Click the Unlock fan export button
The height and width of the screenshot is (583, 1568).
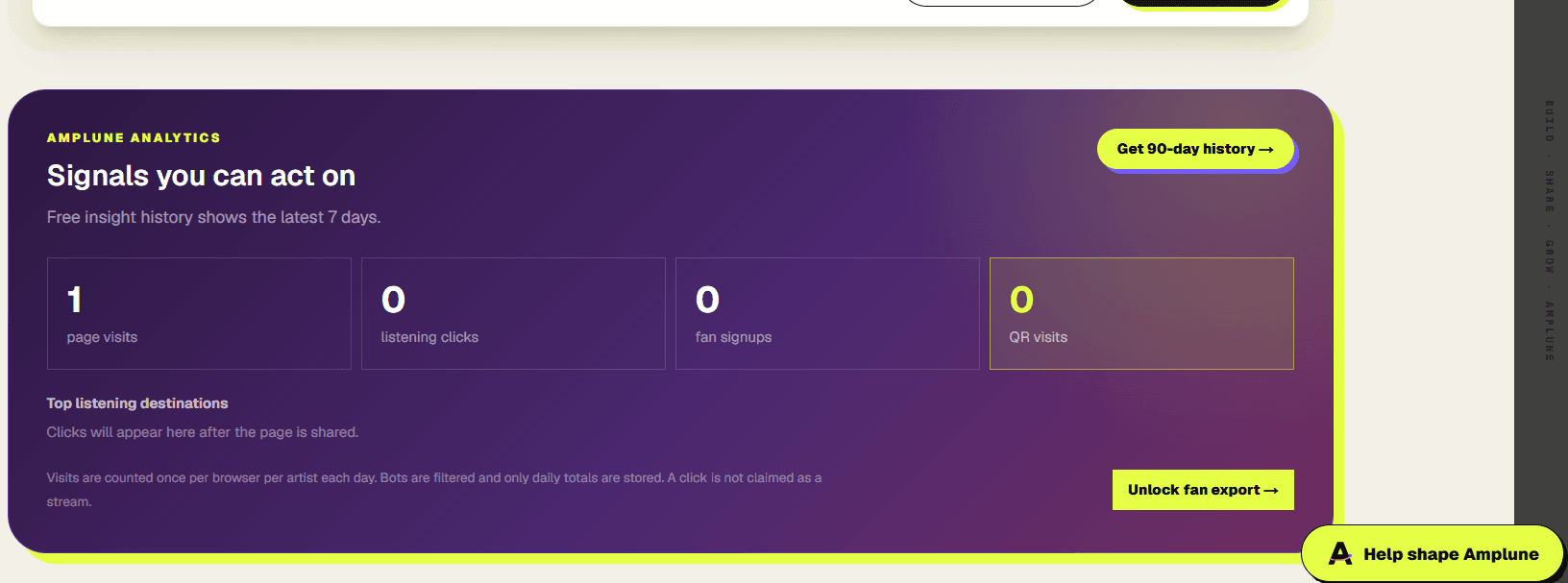[1203, 490]
